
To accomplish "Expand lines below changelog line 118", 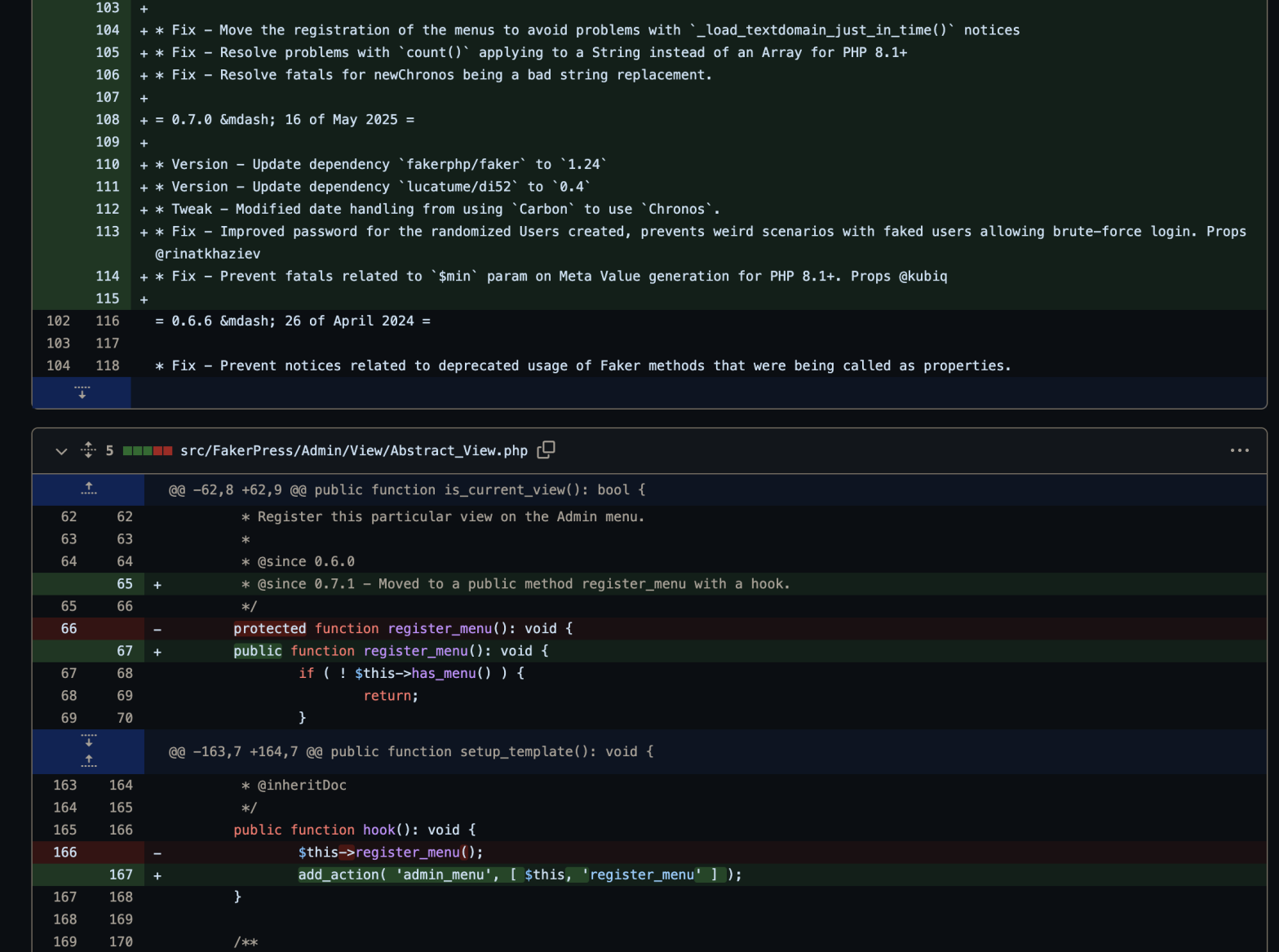I will 82,392.
